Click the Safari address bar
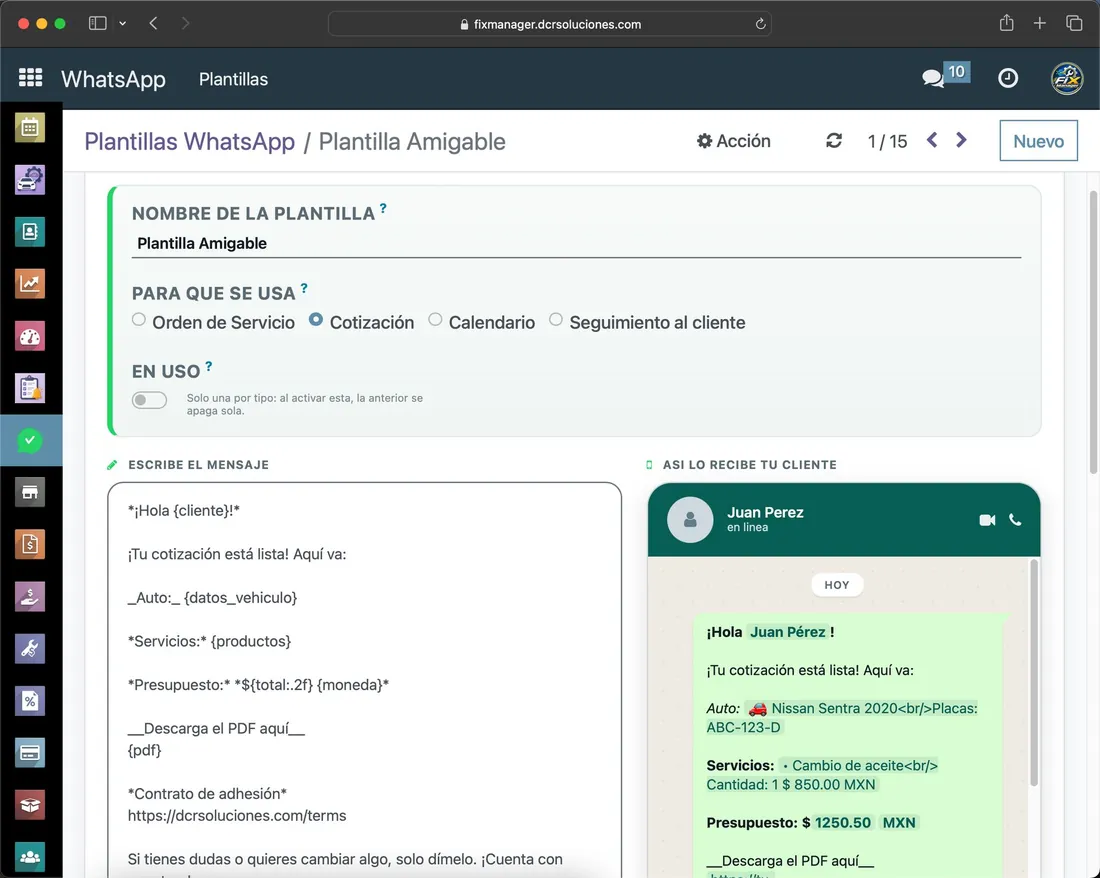1100x878 pixels. (549, 24)
